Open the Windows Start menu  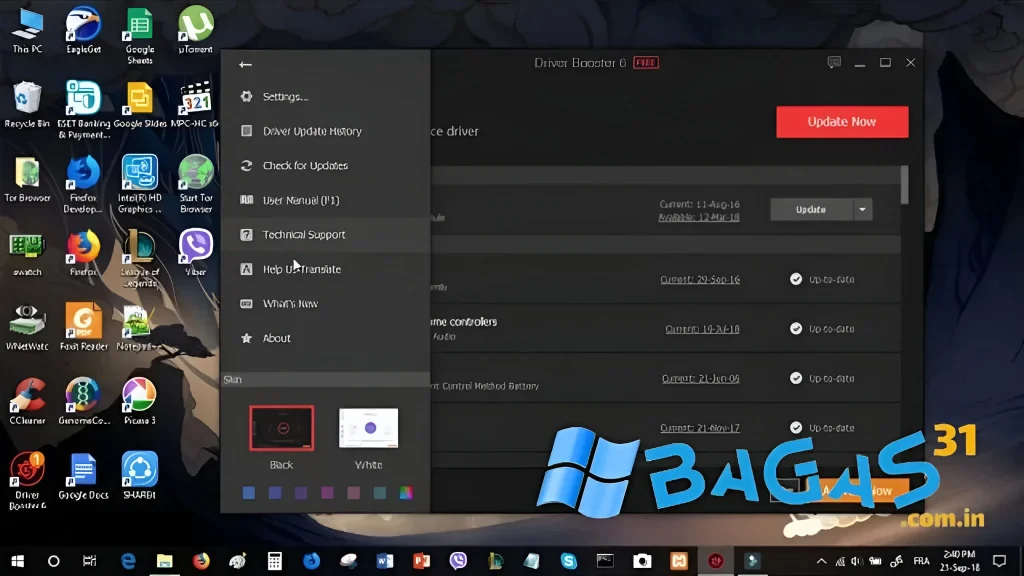coord(18,561)
